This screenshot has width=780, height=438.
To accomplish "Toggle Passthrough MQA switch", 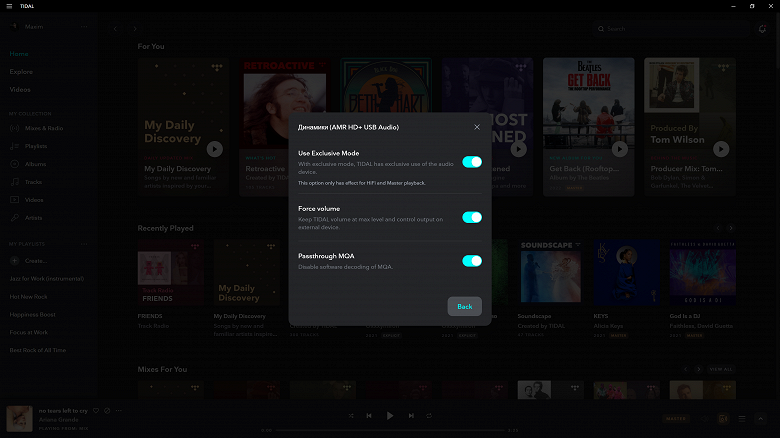I will pos(472,261).
